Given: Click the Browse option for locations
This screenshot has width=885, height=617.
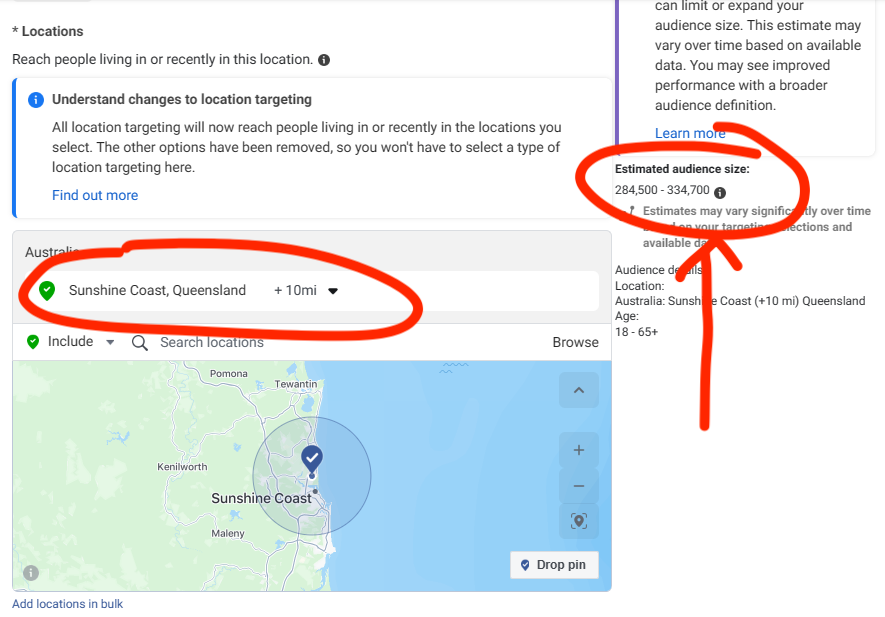Looking at the screenshot, I should coord(575,341).
